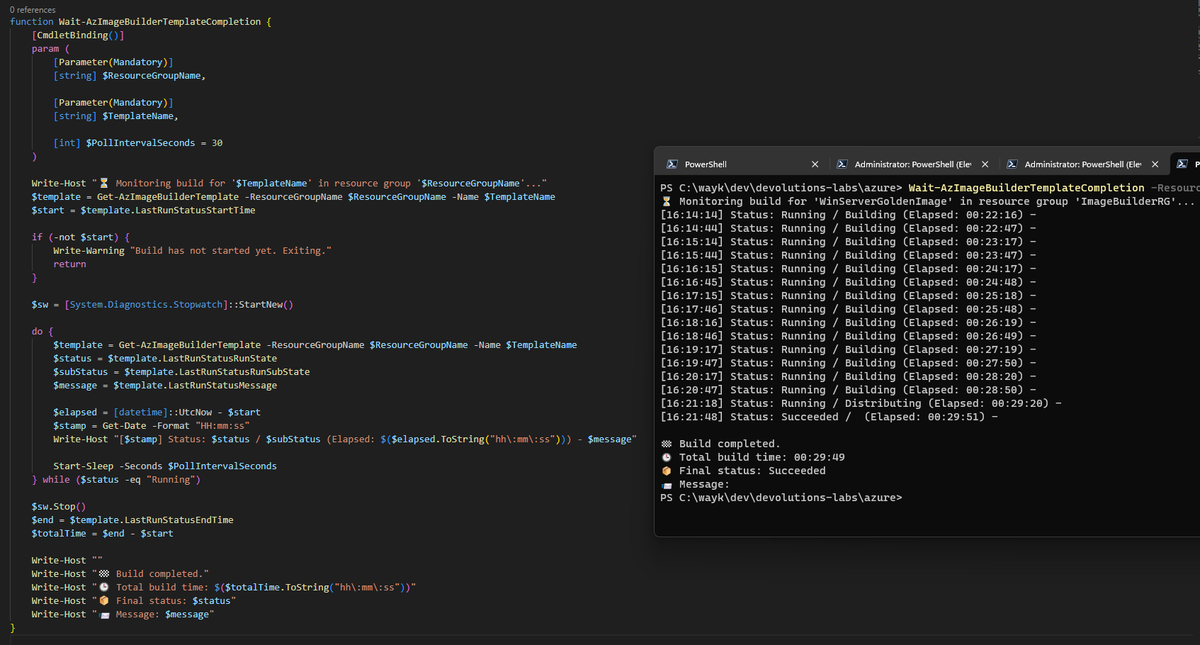Click the PowerShell icon on the middle Administrator tab

pos(842,164)
